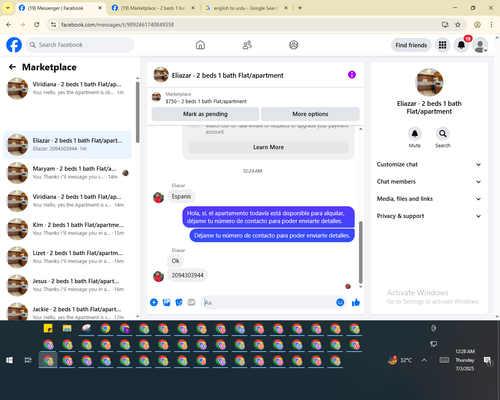Click the address bar URL
Image resolution: width=500 pixels, height=400 pixels.
click(117, 25)
